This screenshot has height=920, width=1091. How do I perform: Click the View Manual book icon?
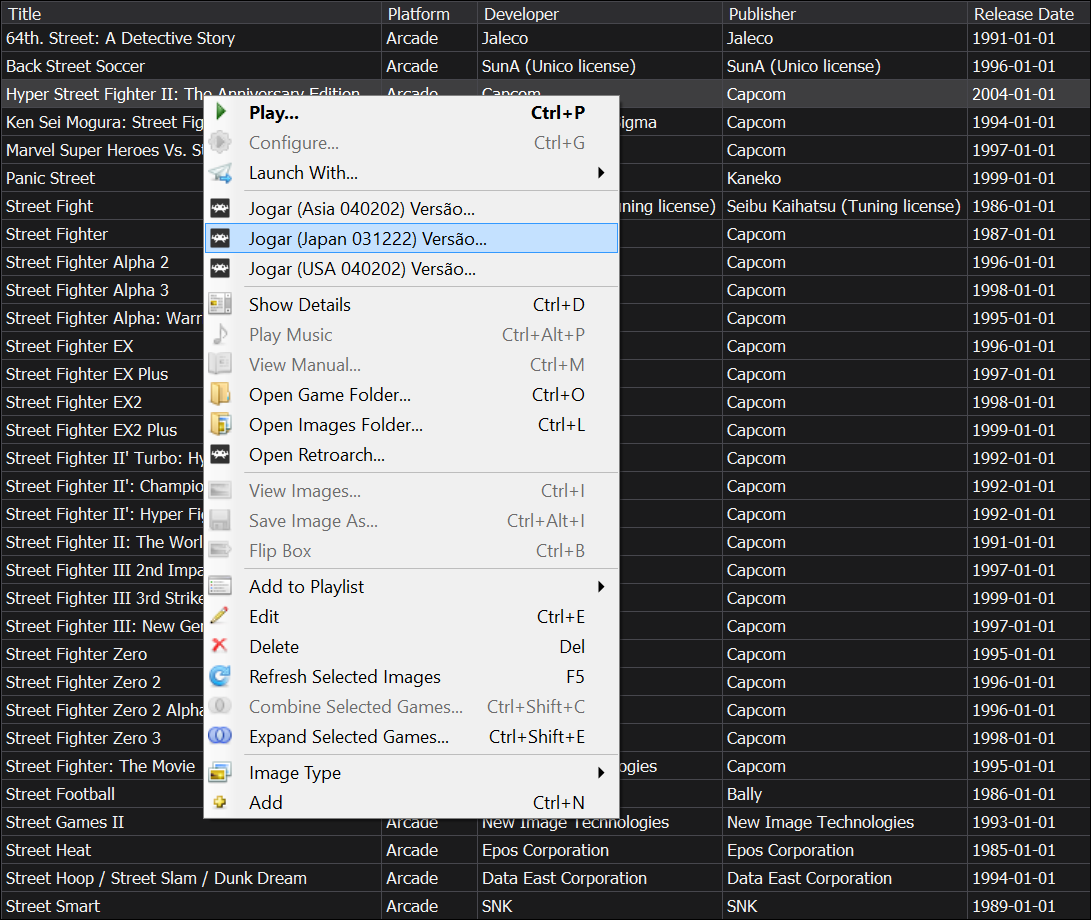(x=220, y=364)
